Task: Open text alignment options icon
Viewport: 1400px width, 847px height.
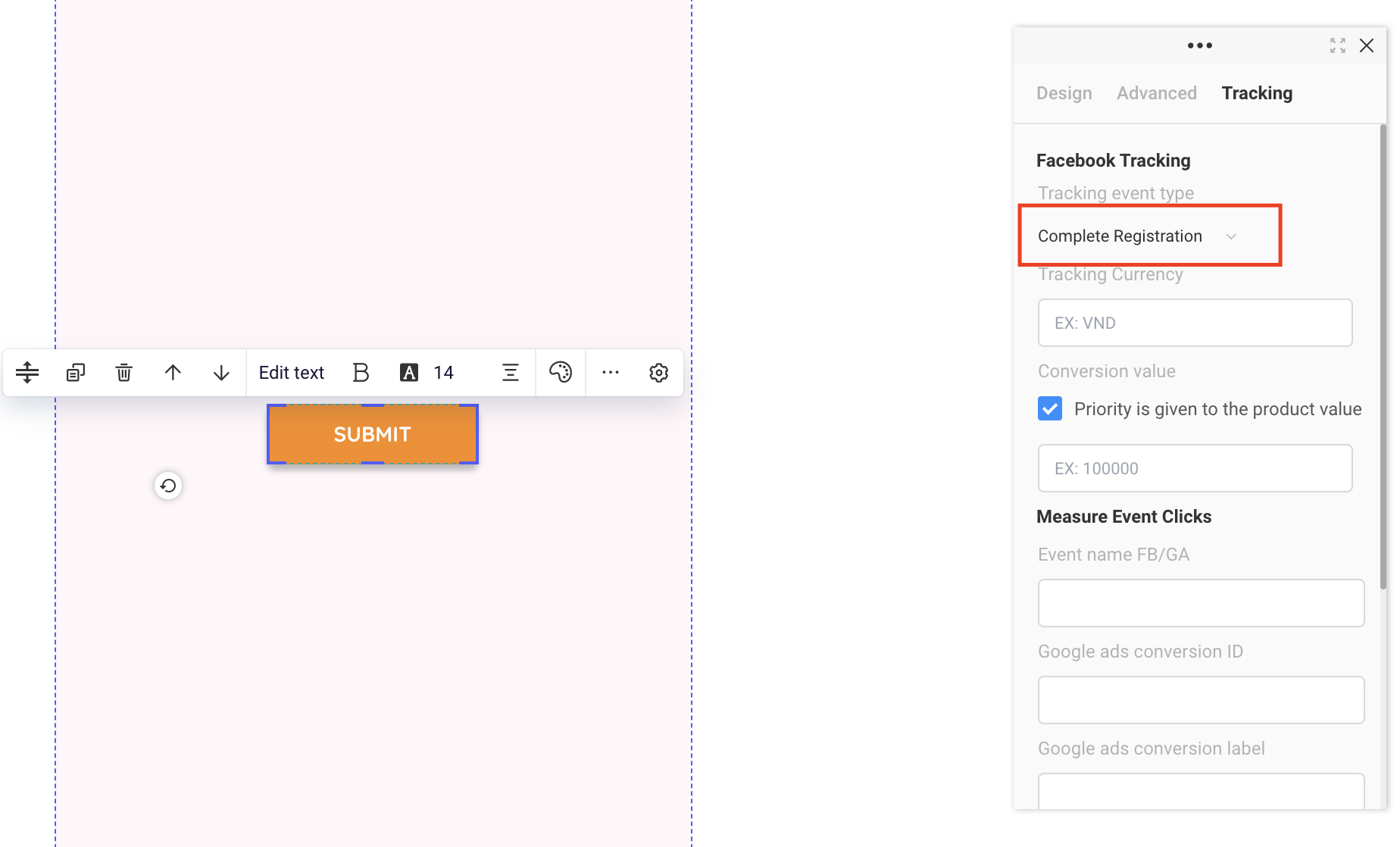Action: 511,373
